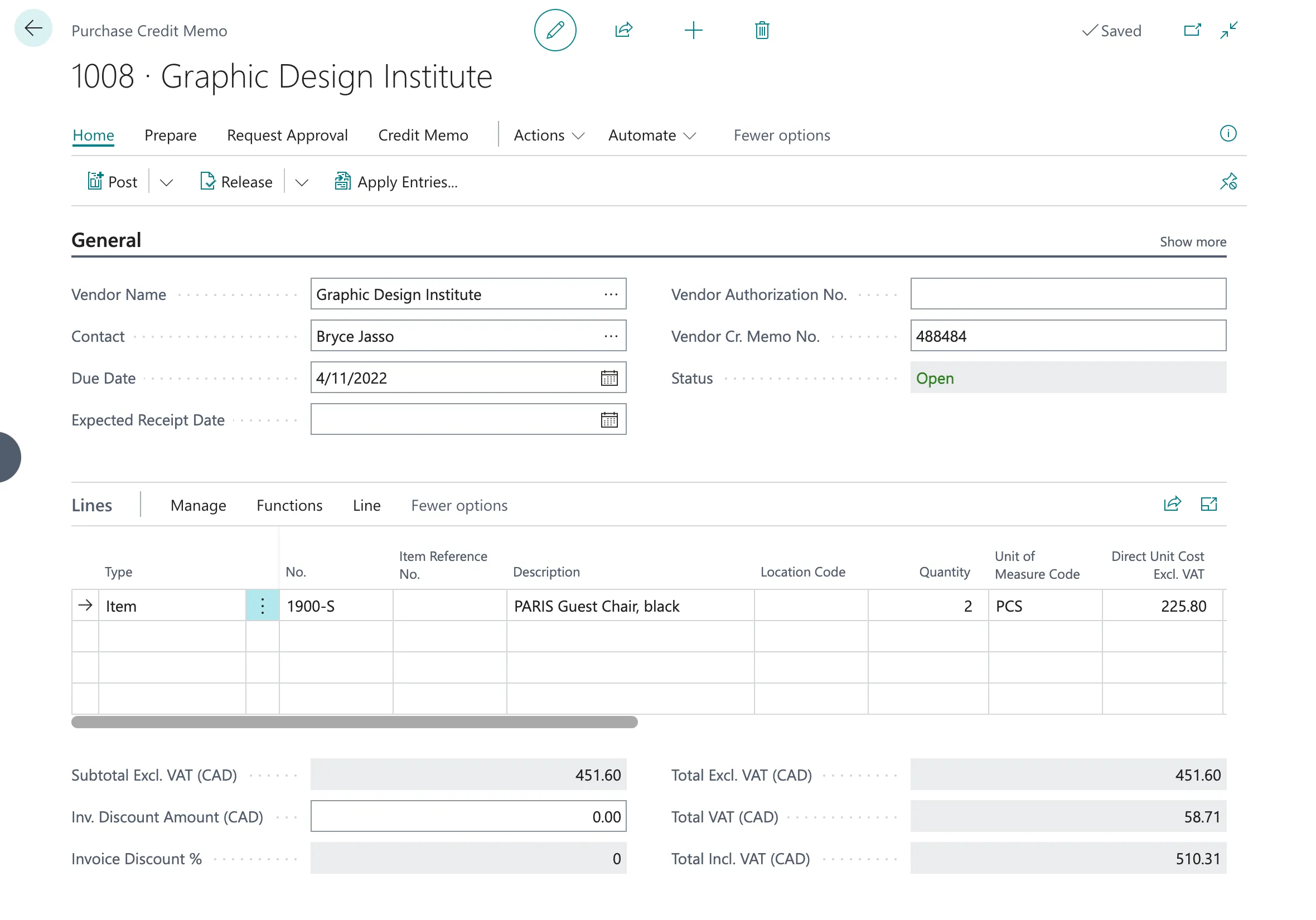Click the Inv. Discount Amount field

point(468,816)
